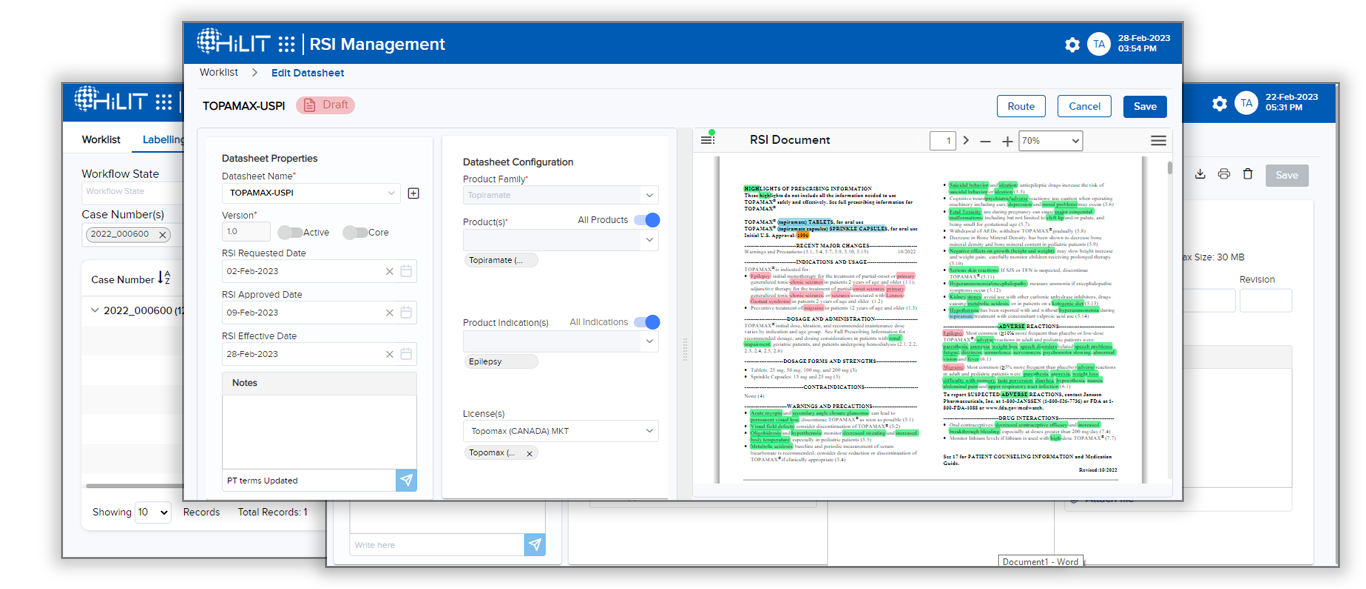1366x589 pixels.
Task: Click the add datasheet plus icon
Action: [414, 193]
